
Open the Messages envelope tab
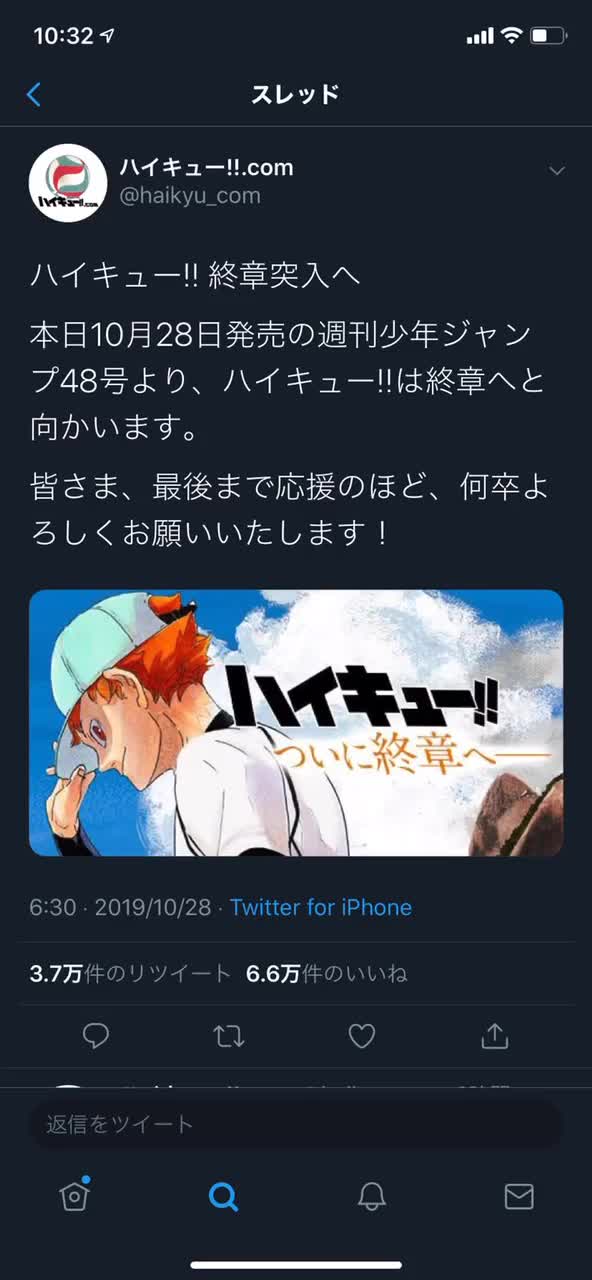(x=519, y=1196)
